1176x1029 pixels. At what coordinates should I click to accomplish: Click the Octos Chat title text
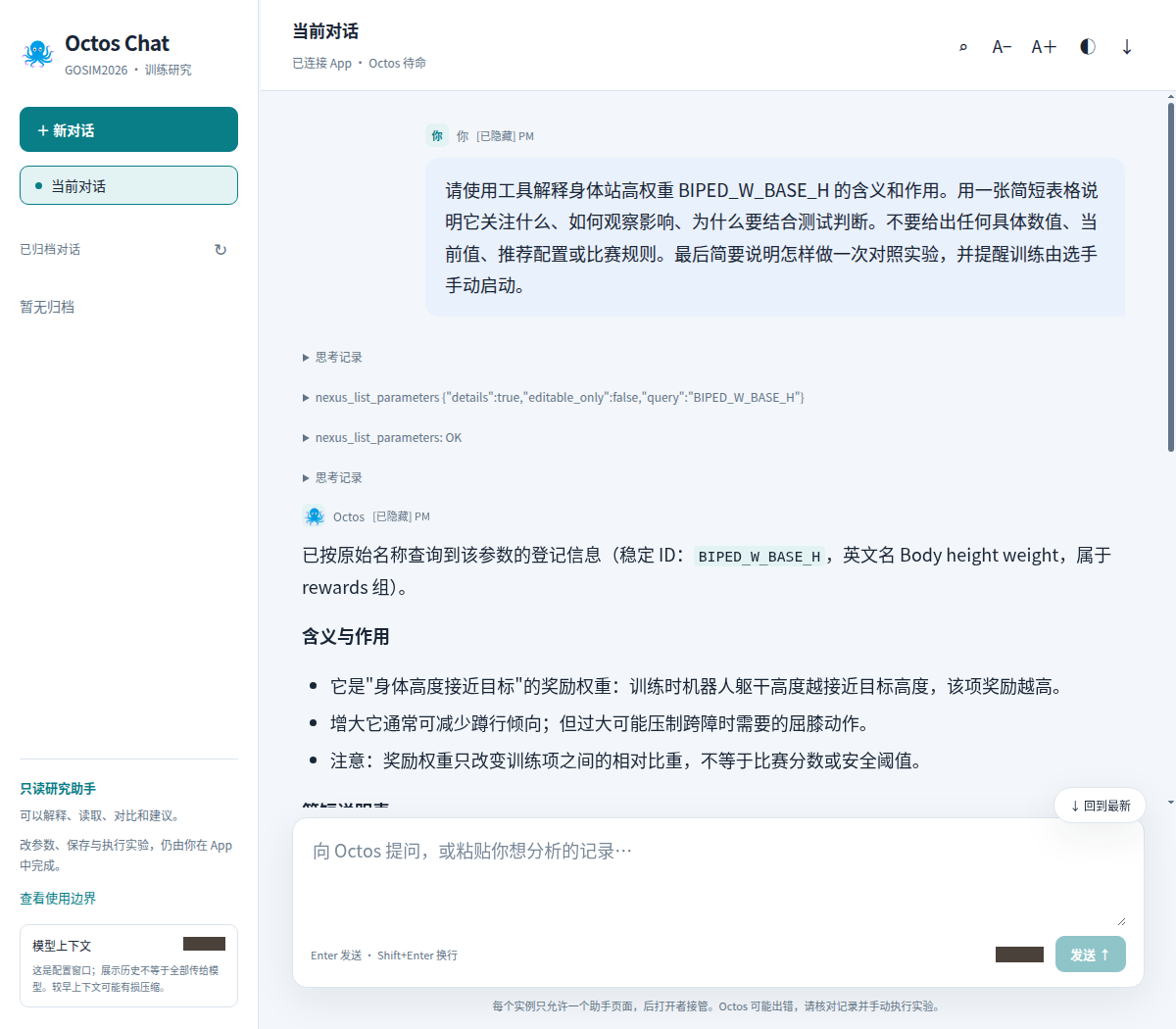(117, 43)
